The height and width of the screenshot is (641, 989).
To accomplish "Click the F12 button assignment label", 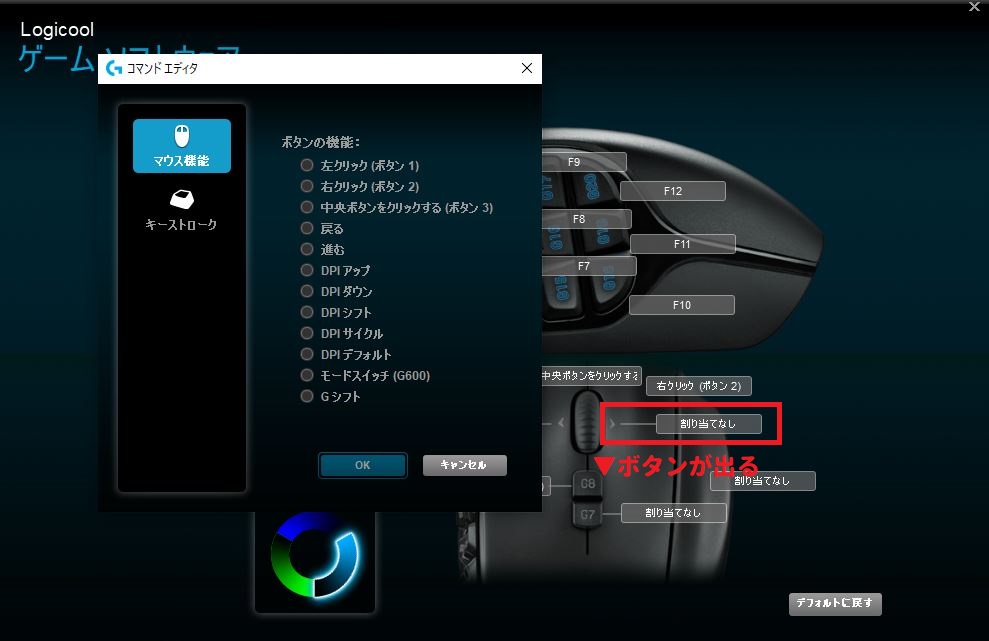I will [674, 190].
